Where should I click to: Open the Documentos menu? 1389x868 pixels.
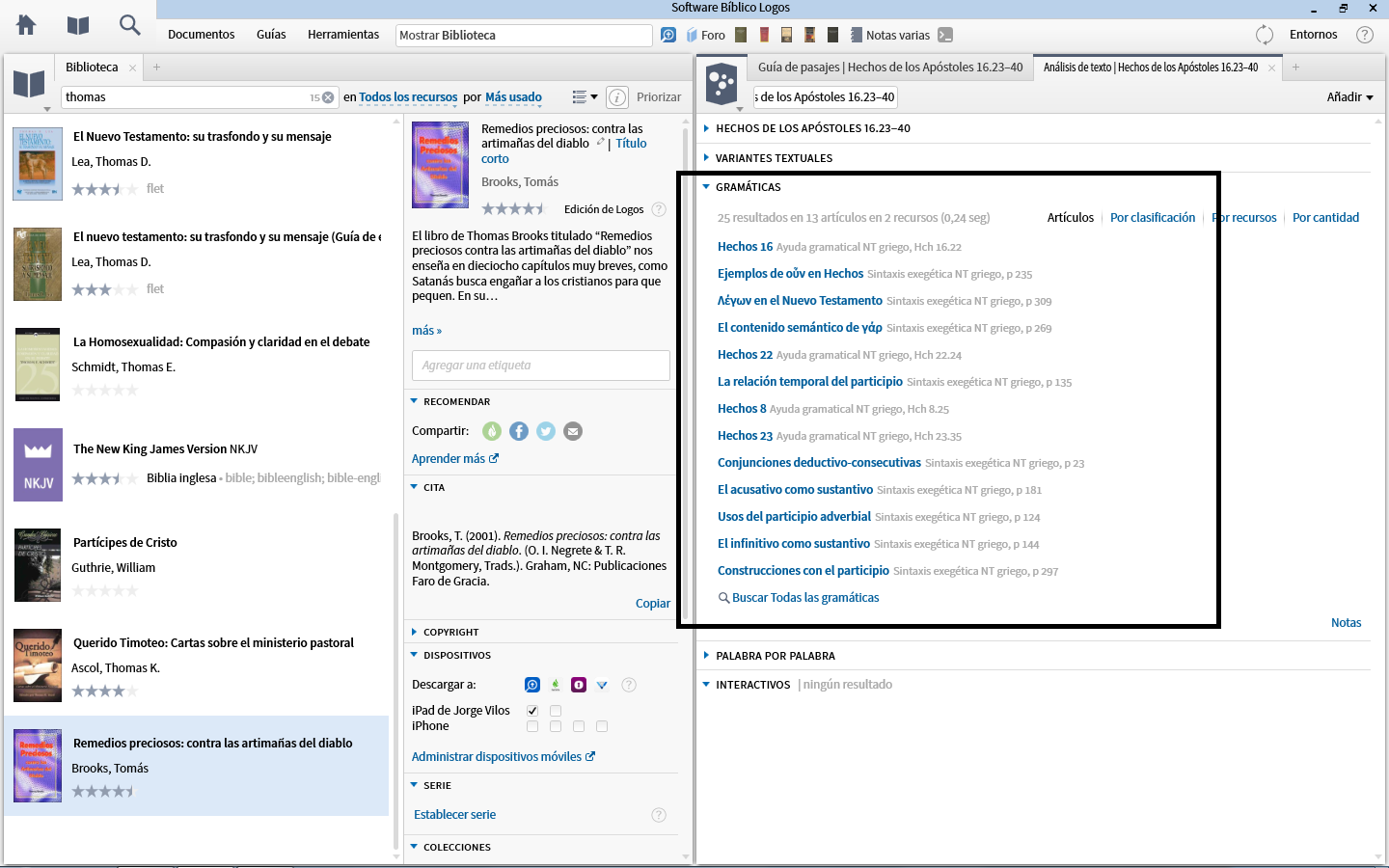(x=202, y=35)
